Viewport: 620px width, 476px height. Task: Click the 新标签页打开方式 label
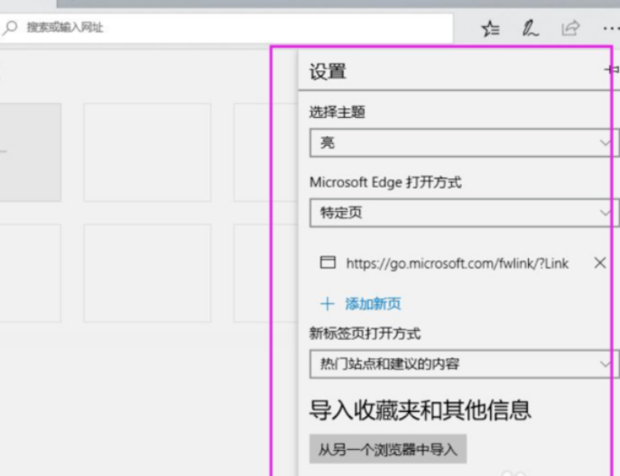coord(365,334)
